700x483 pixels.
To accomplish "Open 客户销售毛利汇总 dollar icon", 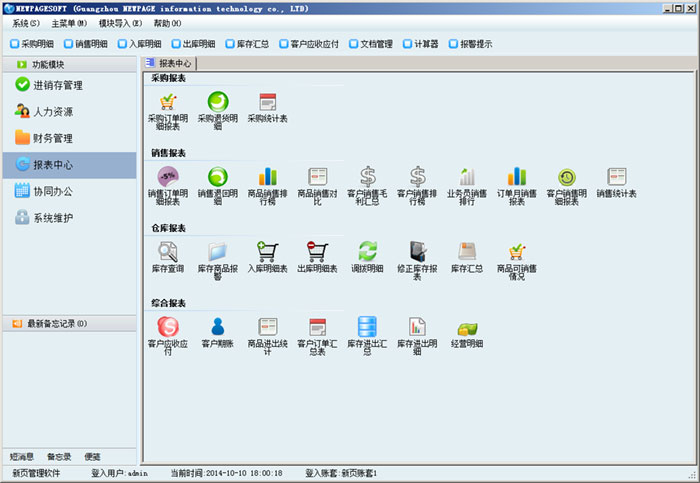I will (x=368, y=177).
